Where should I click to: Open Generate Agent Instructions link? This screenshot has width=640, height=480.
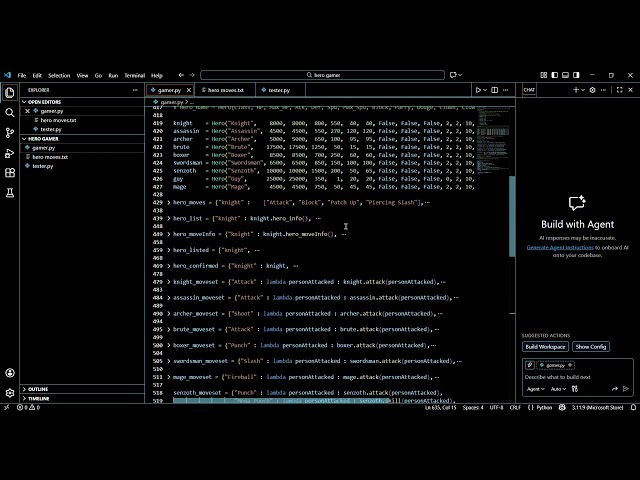(560, 247)
